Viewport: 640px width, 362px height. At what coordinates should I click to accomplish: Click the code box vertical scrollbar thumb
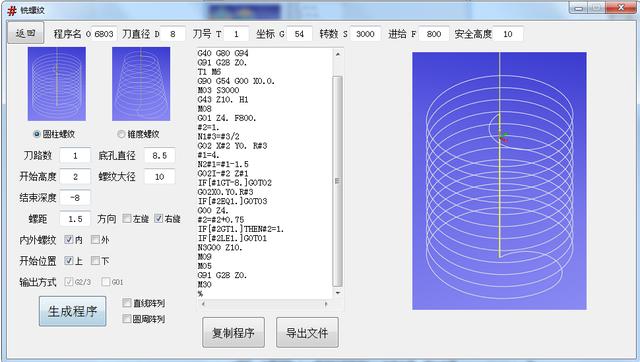pos(338,181)
